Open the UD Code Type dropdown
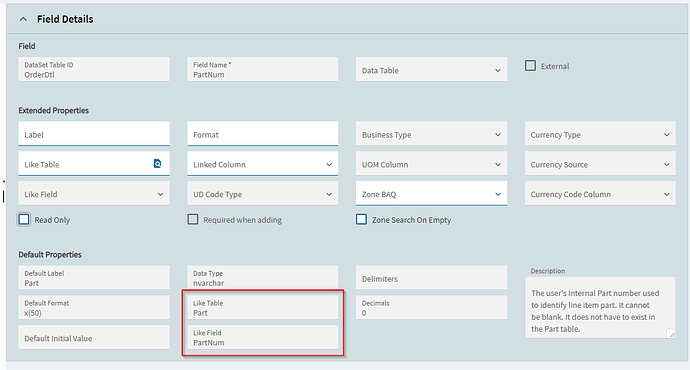The width and height of the screenshot is (690, 370). pyautogui.click(x=262, y=194)
